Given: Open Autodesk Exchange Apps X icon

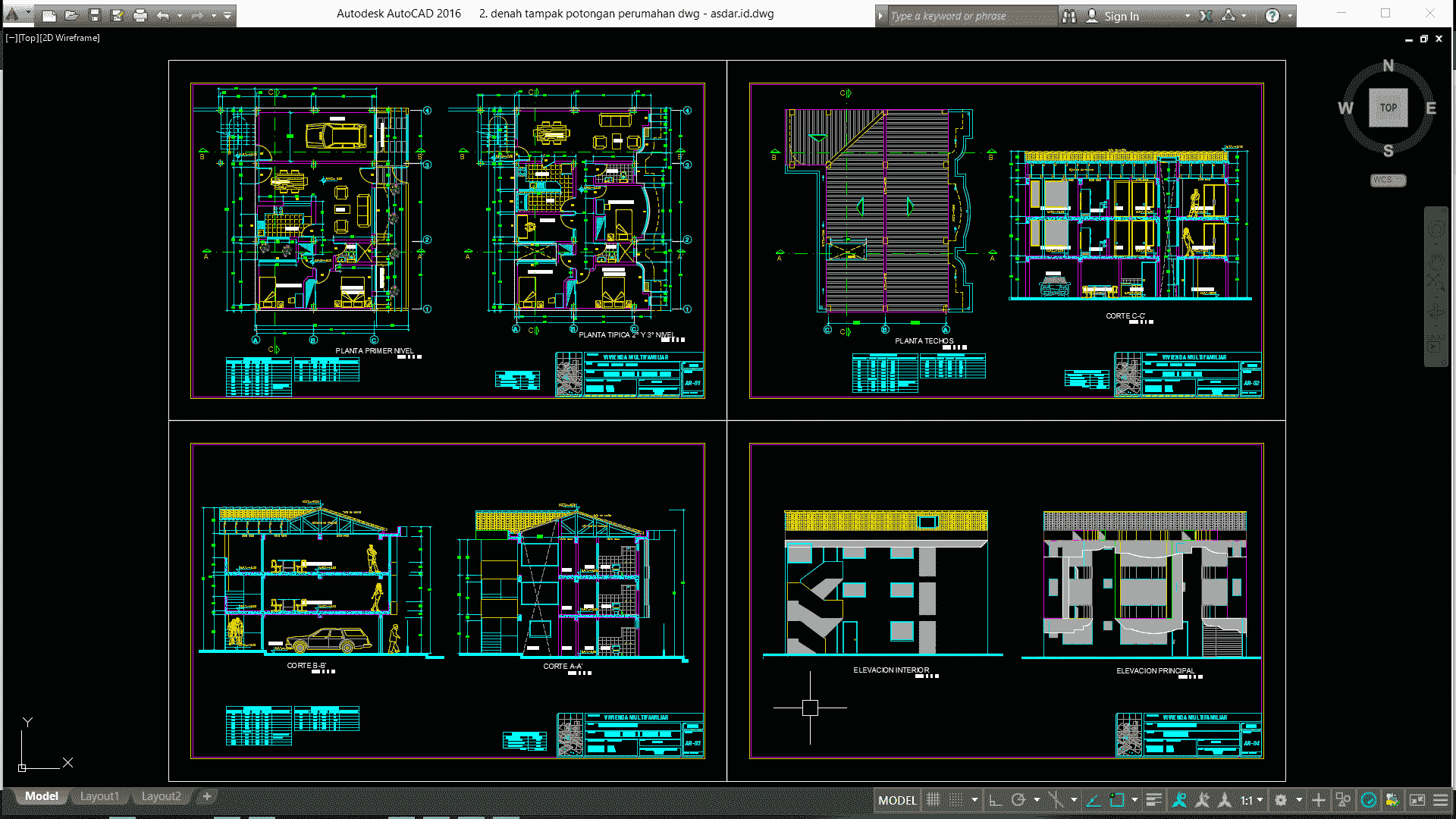Looking at the screenshot, I should click(1206, 16).
